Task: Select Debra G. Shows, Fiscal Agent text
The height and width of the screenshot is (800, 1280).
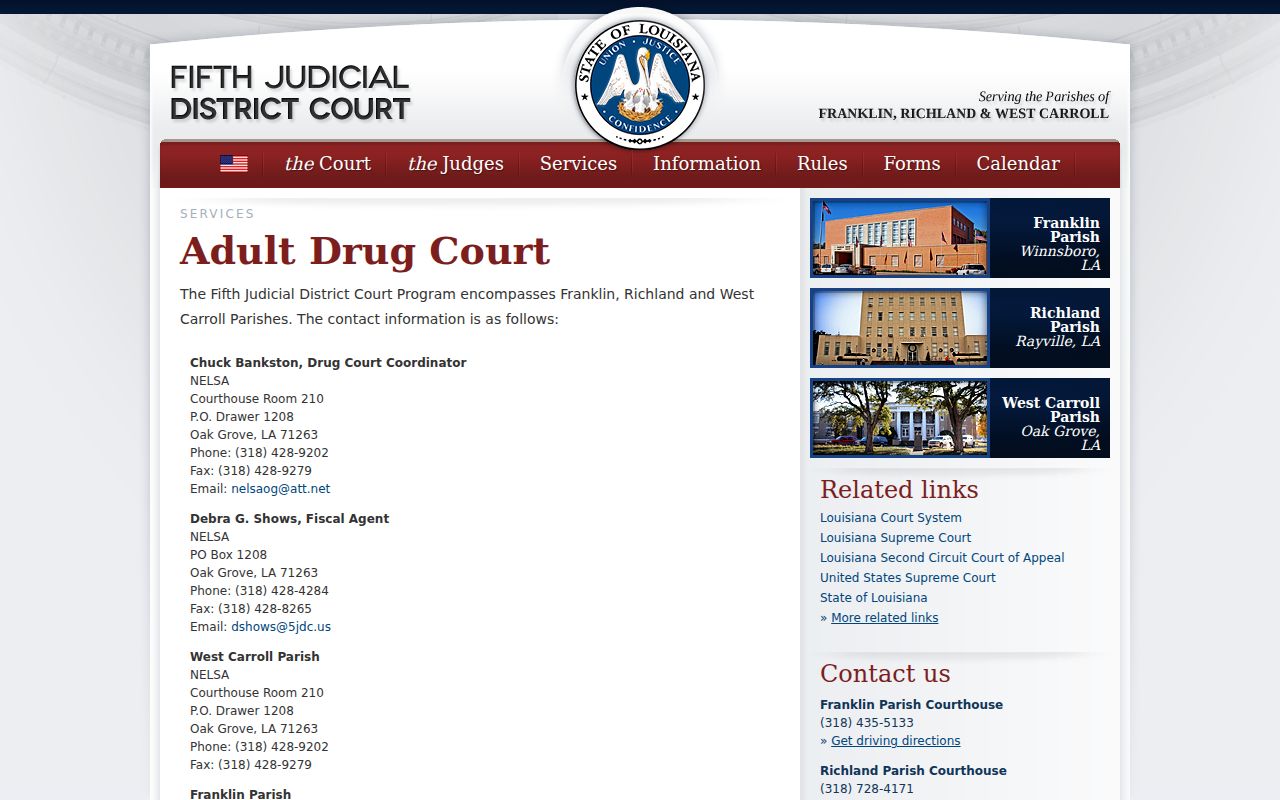Action: click(290, 519)
